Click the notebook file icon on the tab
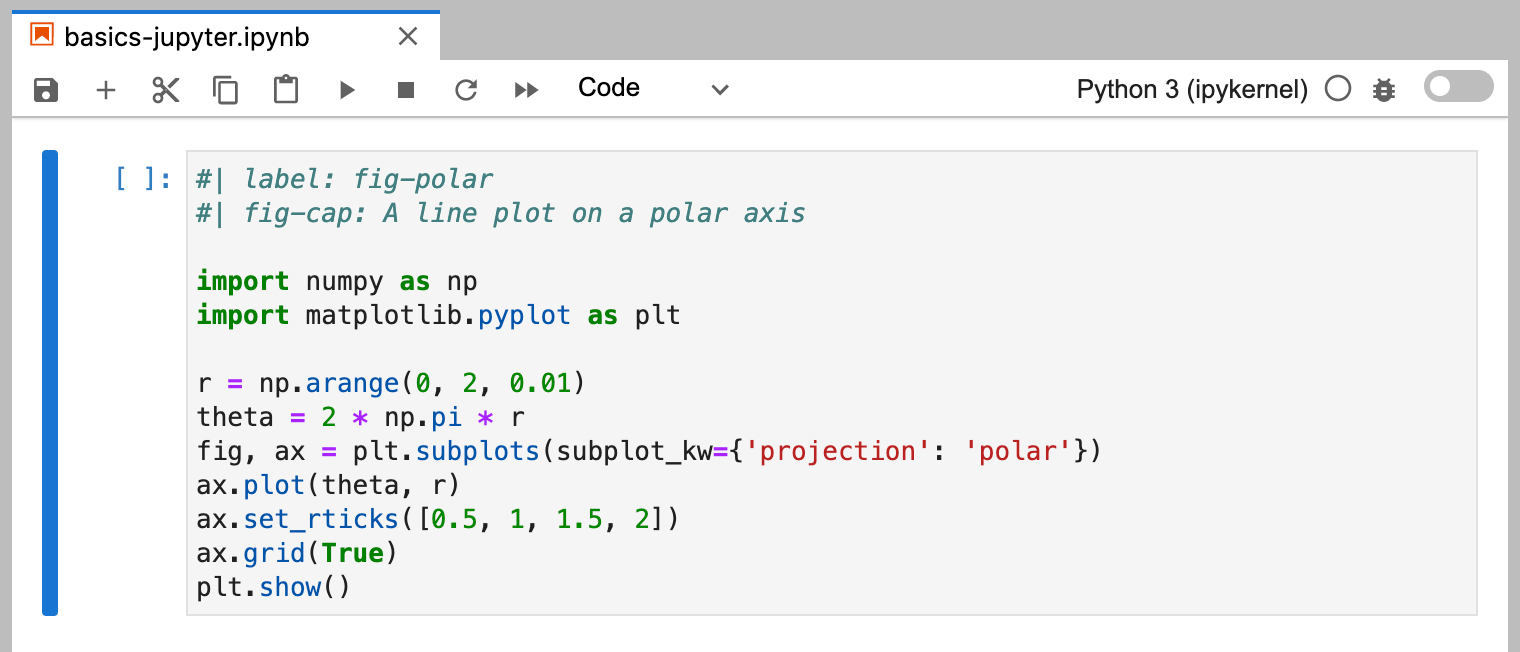1520x652 pixels. [40, 36]
